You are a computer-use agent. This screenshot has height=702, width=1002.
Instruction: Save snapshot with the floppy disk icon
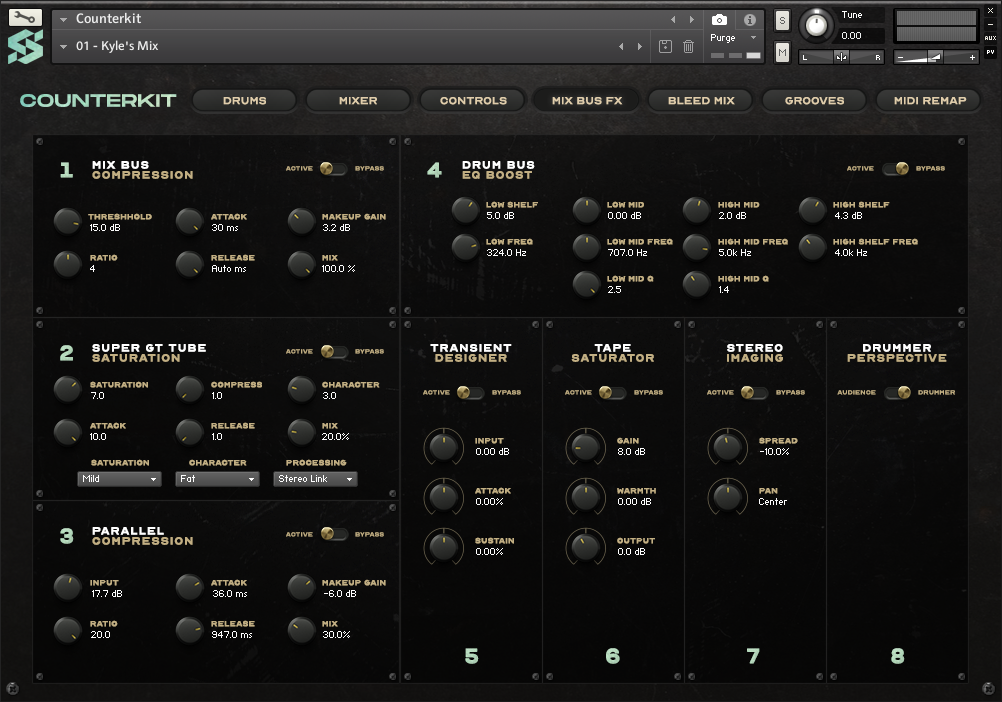click(665, 46)
